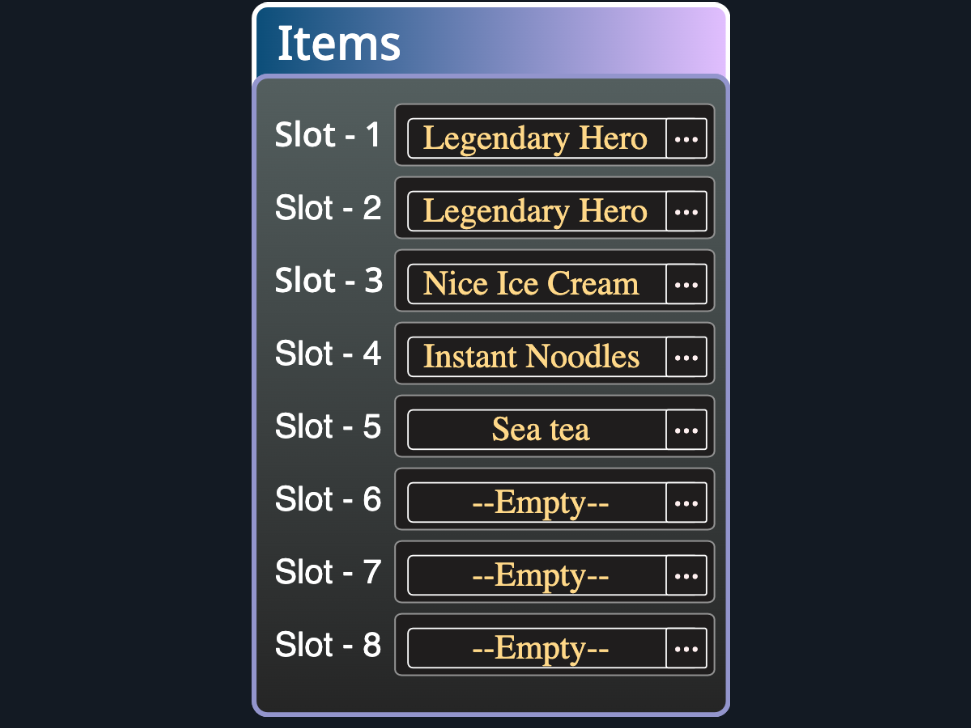
Task: Click the Items panel header
Action: (x=490, y=44)
